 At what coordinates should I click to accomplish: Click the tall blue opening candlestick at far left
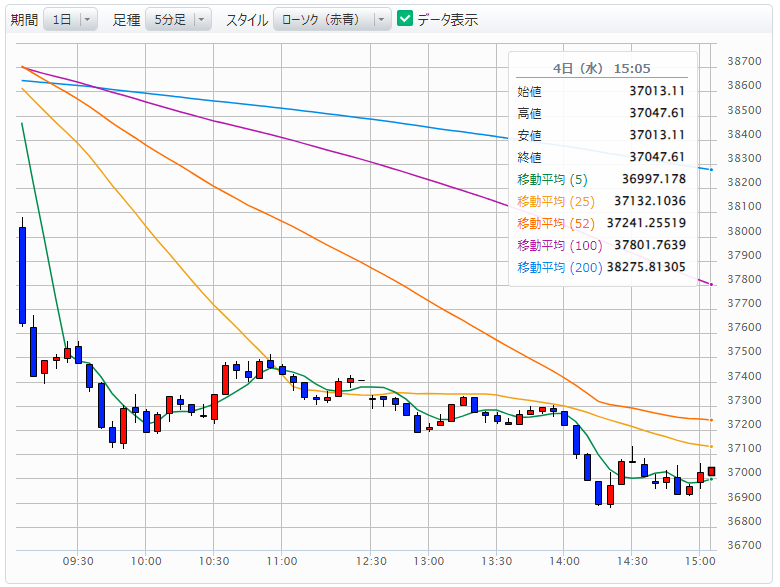point(22,275)
